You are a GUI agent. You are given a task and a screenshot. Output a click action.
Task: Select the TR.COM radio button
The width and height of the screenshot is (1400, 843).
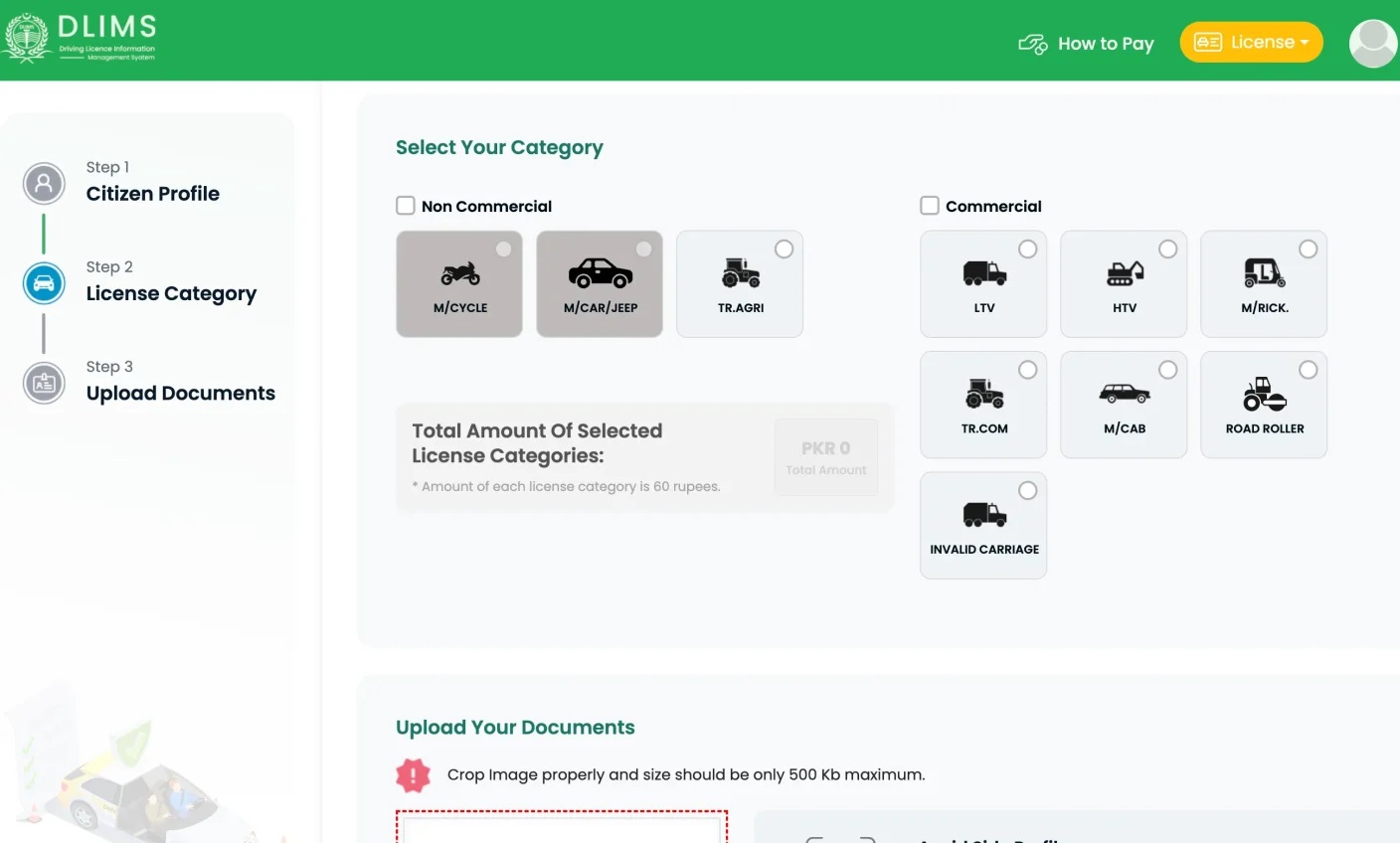click(x=1027, y=370)
